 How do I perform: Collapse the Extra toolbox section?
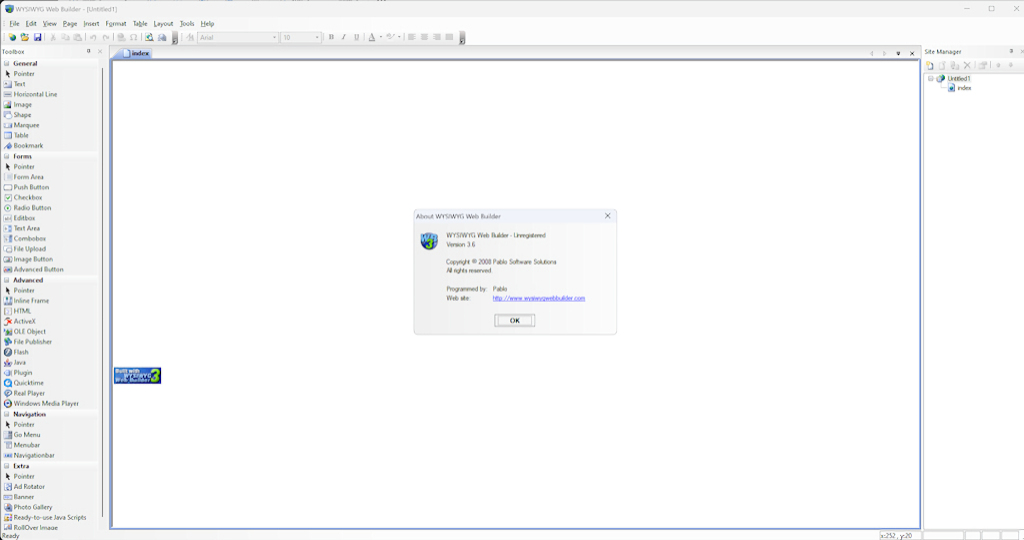point(7,466)
